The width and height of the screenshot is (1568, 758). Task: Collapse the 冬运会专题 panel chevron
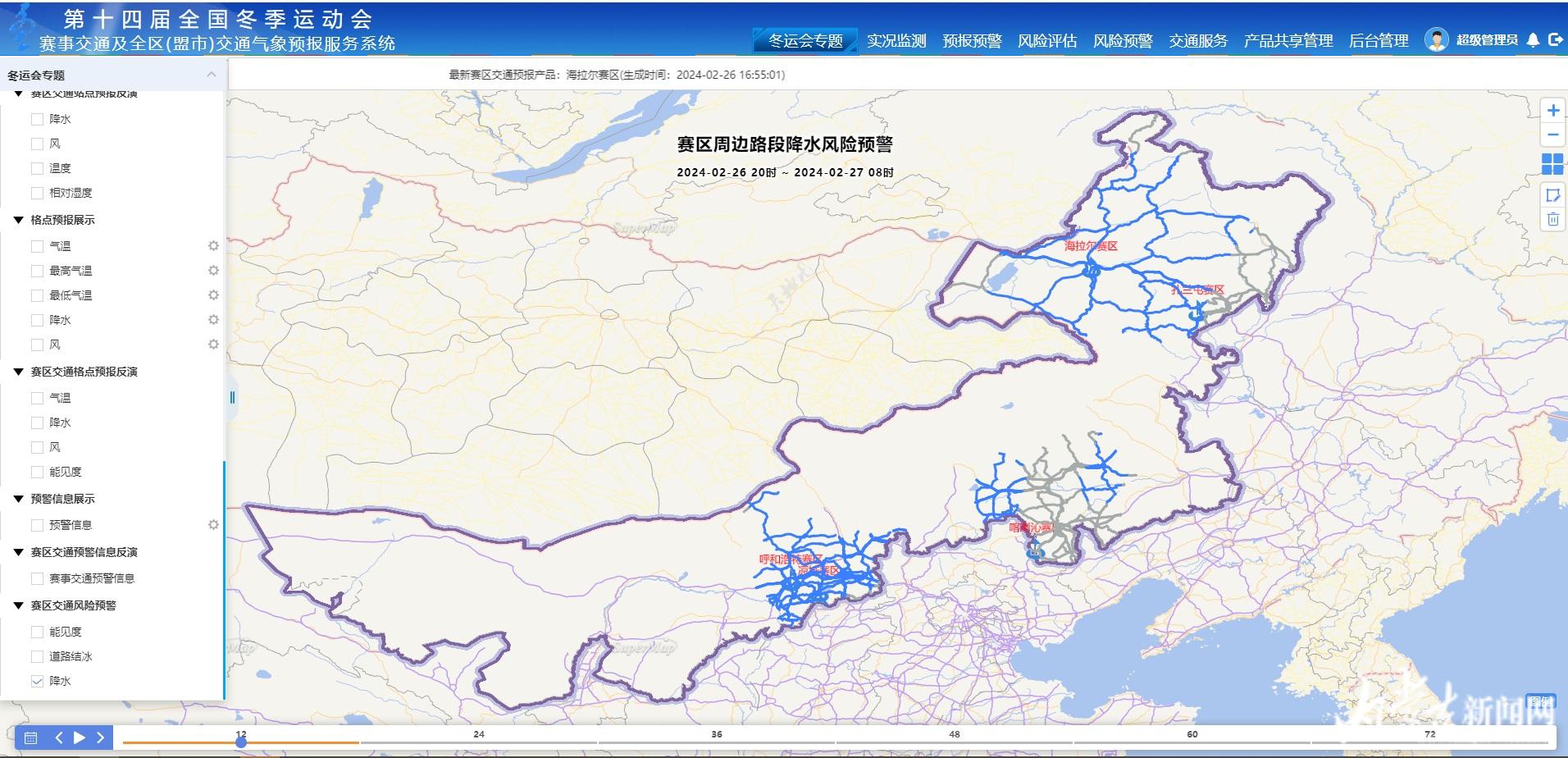point(212,75)
